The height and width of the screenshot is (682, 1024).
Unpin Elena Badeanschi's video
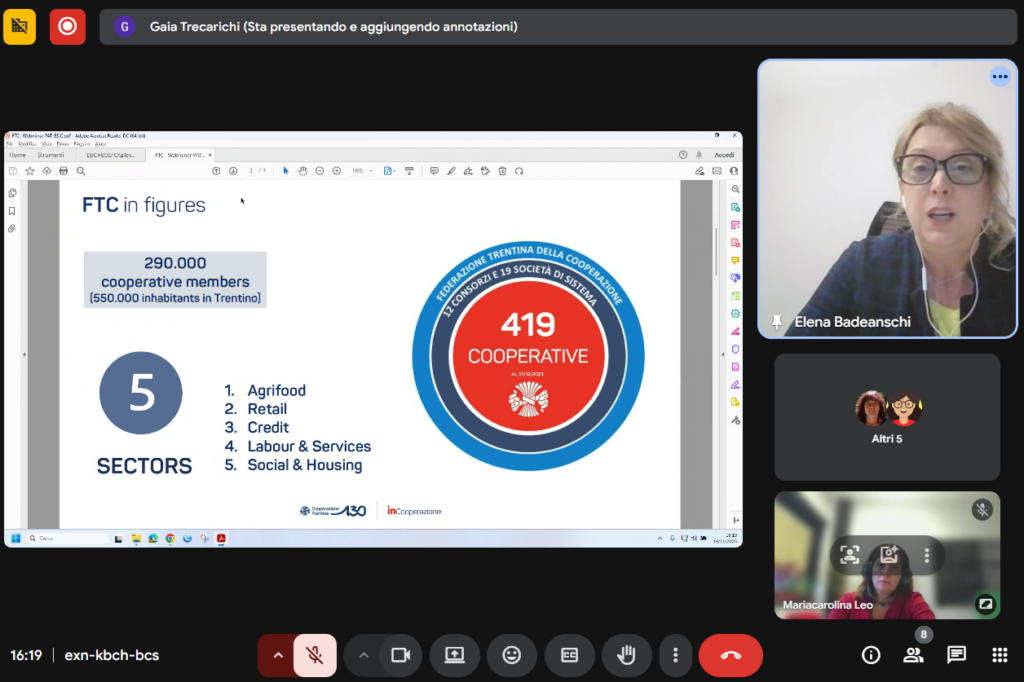coord(777,322)
